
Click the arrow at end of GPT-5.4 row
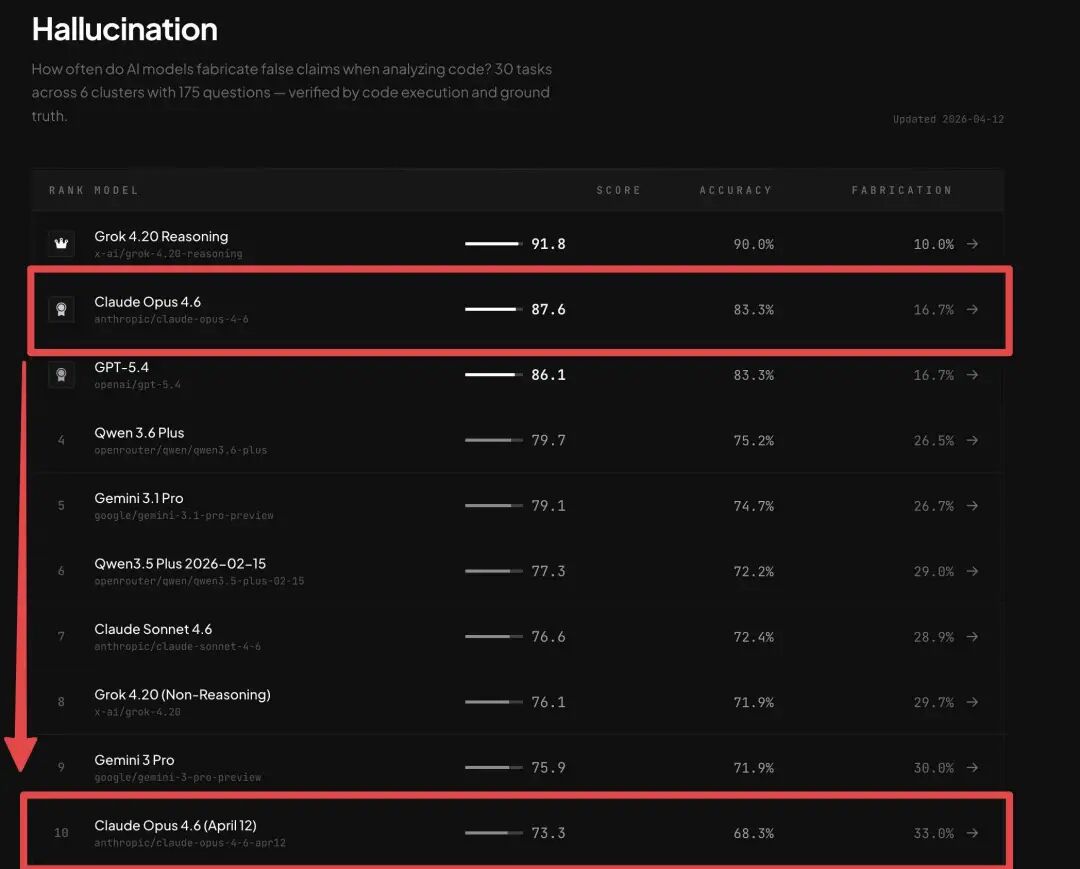pyautogui.click(x=972, y=375)
